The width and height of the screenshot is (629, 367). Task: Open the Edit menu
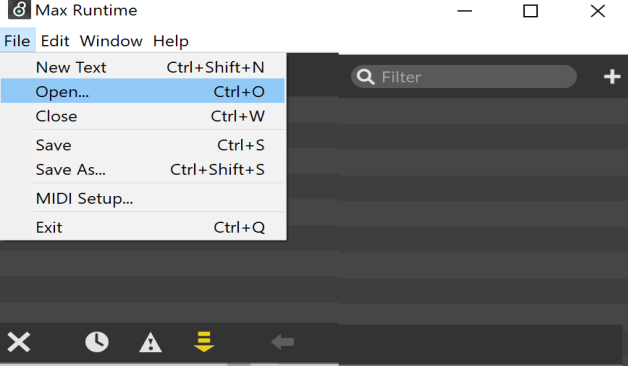point(55,41)
